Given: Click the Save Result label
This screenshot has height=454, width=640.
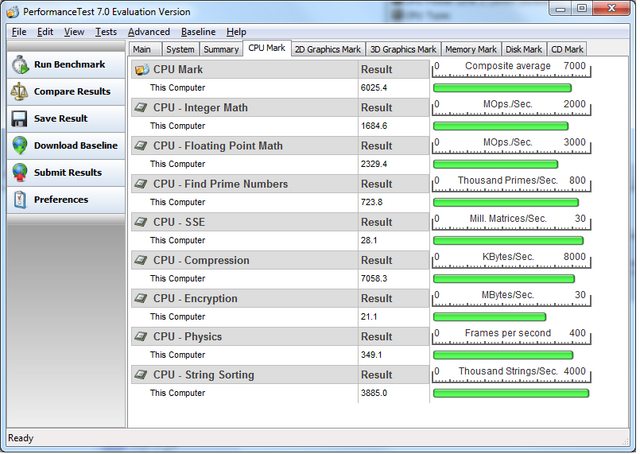Looking at the screenshot, I should 61,119.
